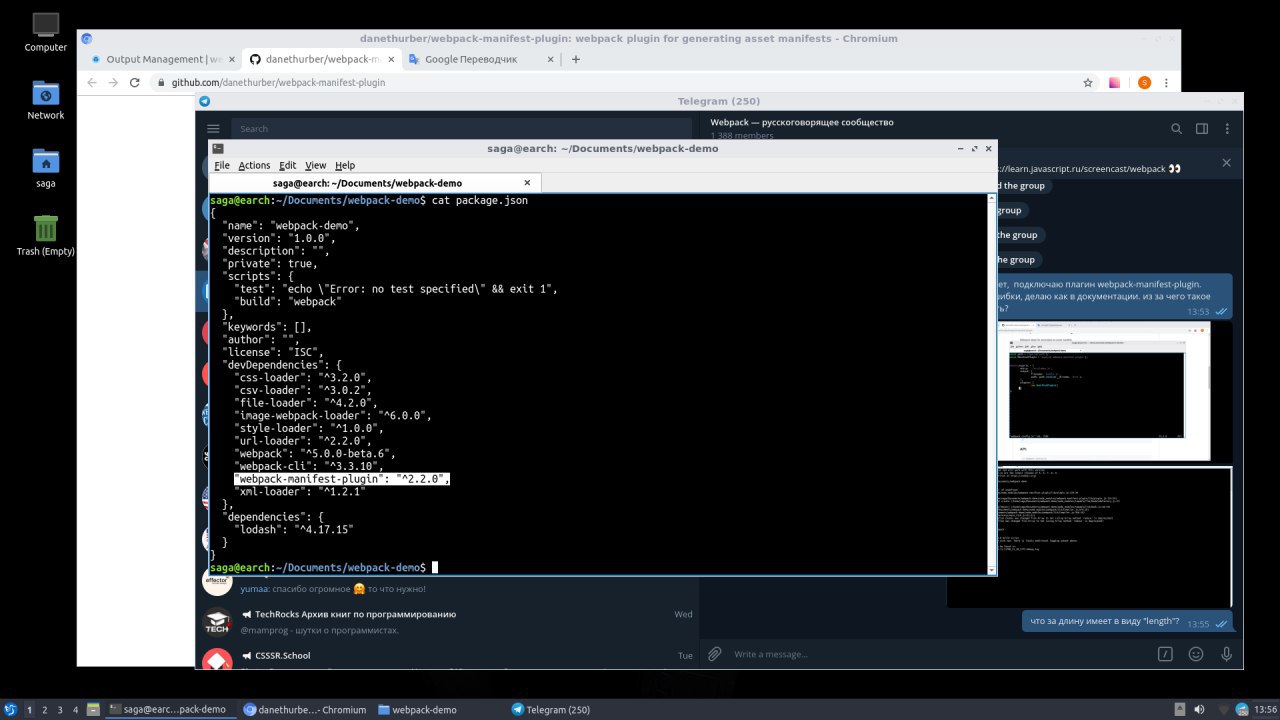The height and width of the screenshot is (720, 1280).
Task: Open the taskbar start menu icon
Action: click(x=11, y=709)
